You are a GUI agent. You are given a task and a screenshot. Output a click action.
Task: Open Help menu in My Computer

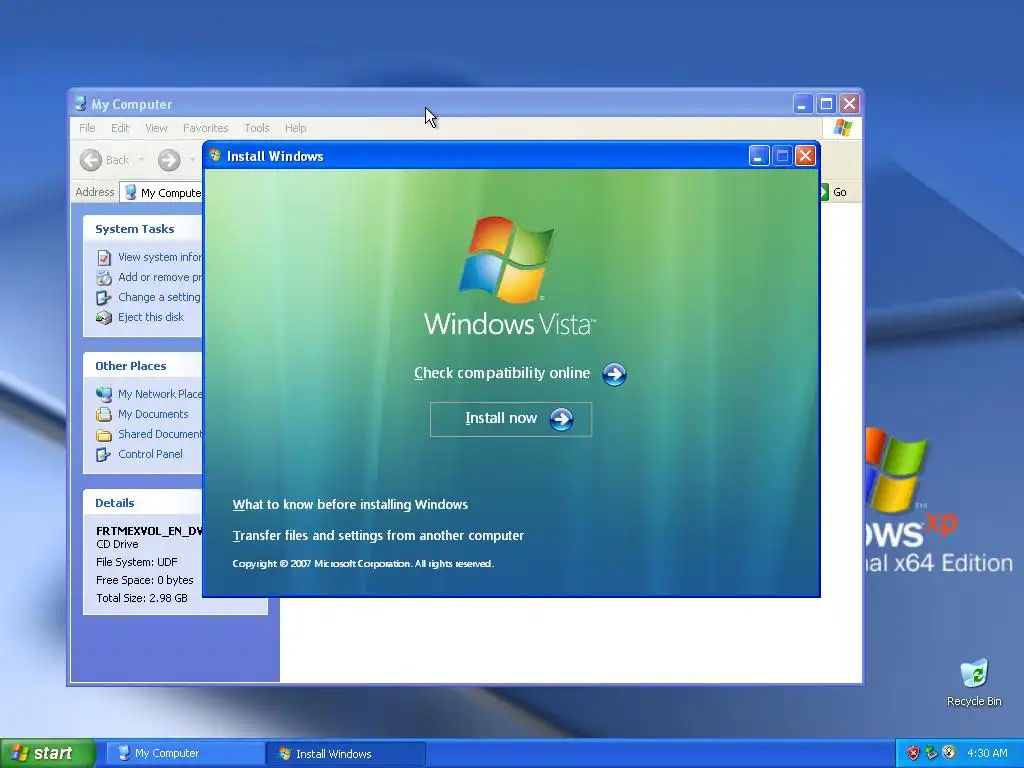click(295, 128)
